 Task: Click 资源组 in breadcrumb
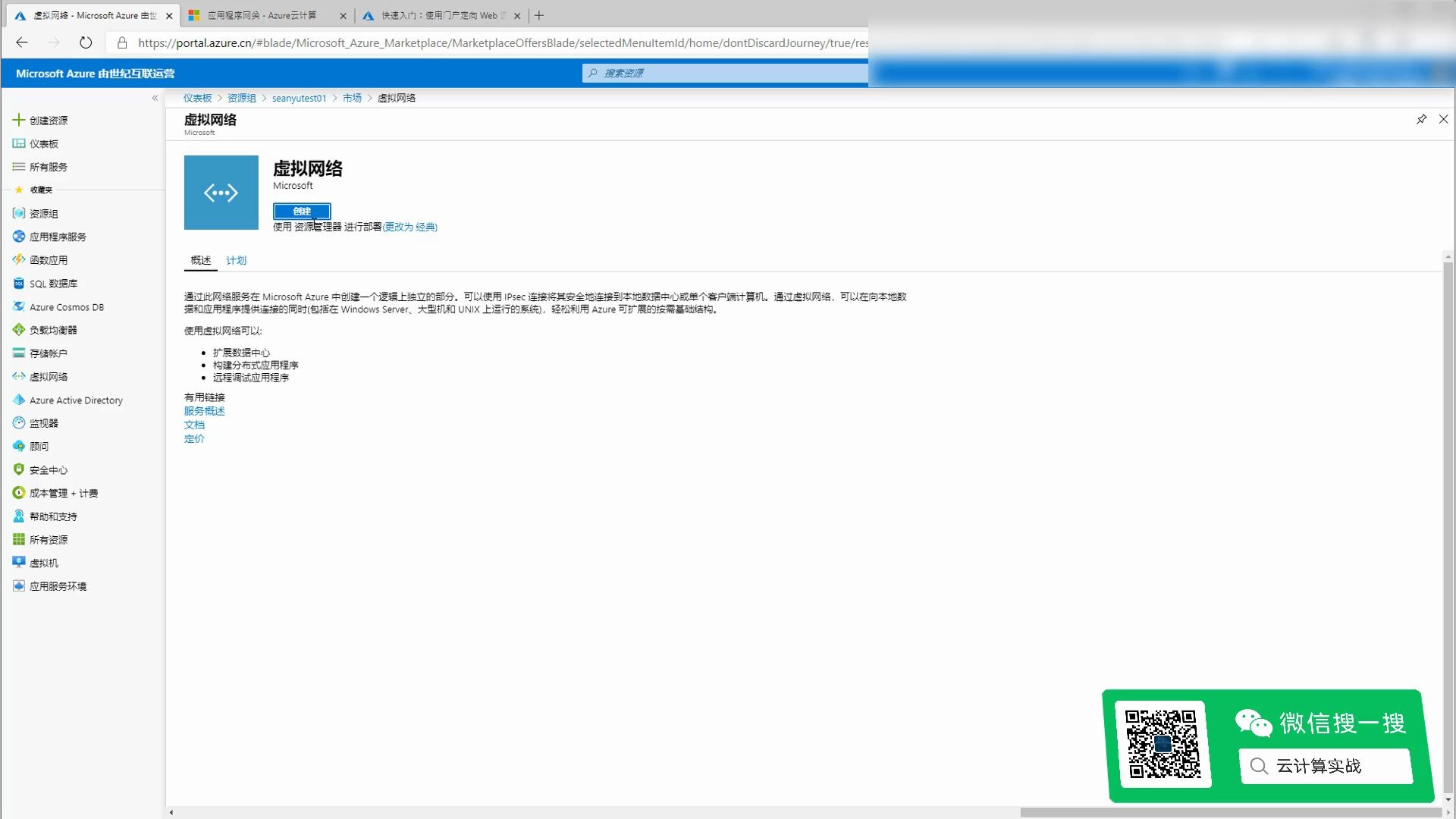(242, 98)
